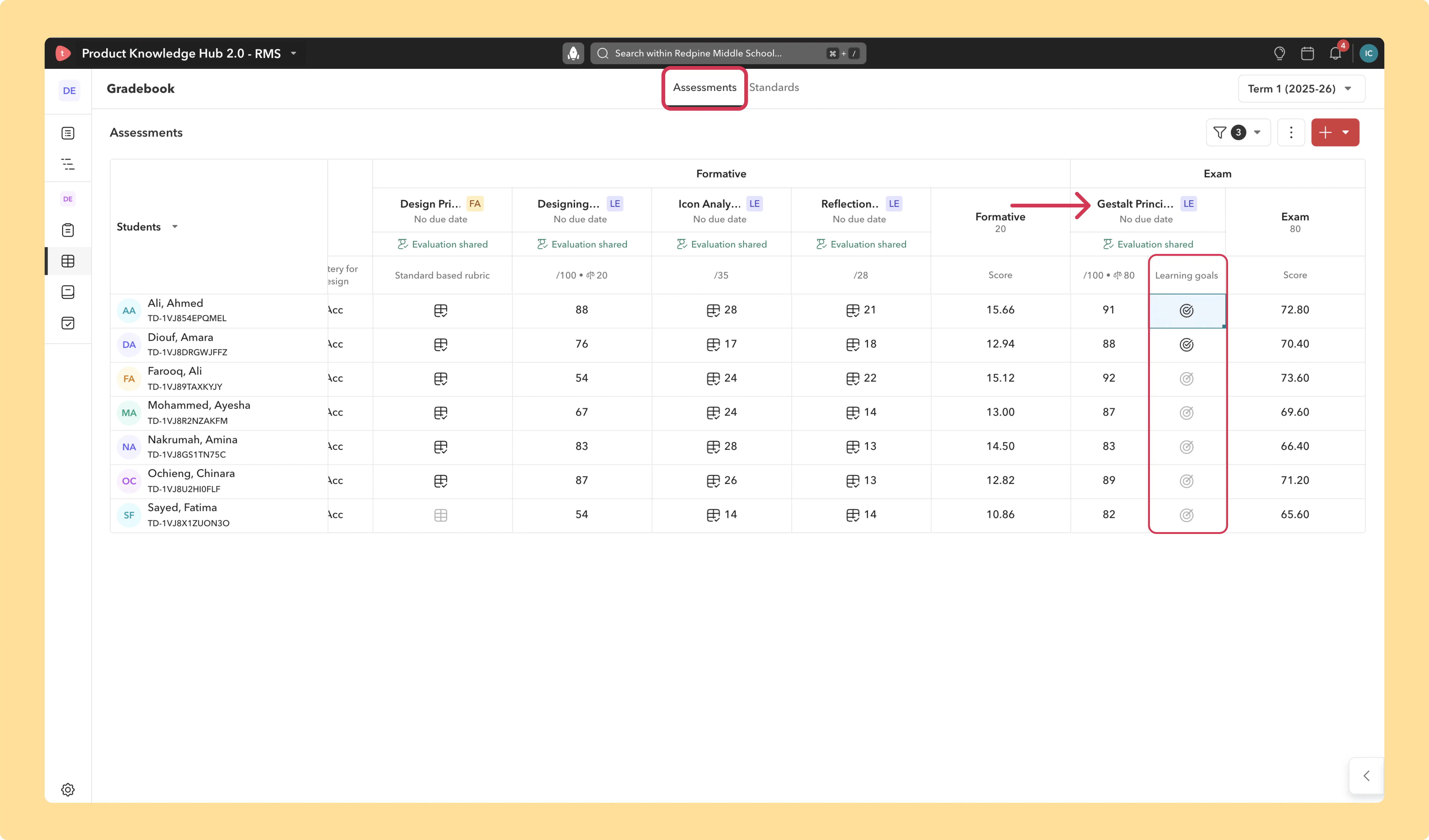Open the Designing... assessment header
1429x840 pixels.
click(568, 204)
